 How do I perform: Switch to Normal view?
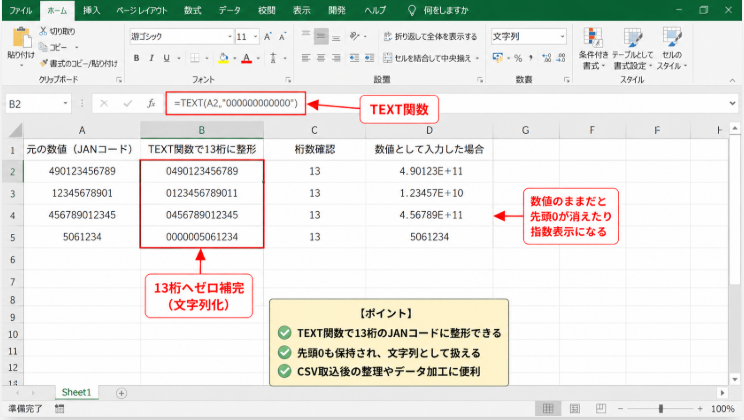click(x=548, y=409)
